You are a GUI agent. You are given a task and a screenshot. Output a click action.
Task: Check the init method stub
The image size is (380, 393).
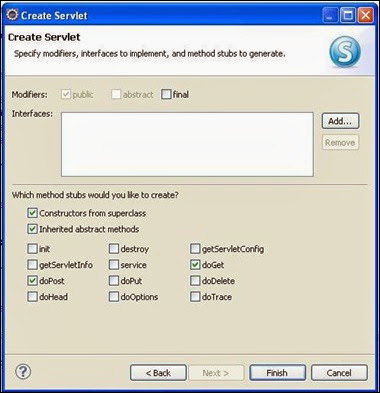tap(32, 249)
